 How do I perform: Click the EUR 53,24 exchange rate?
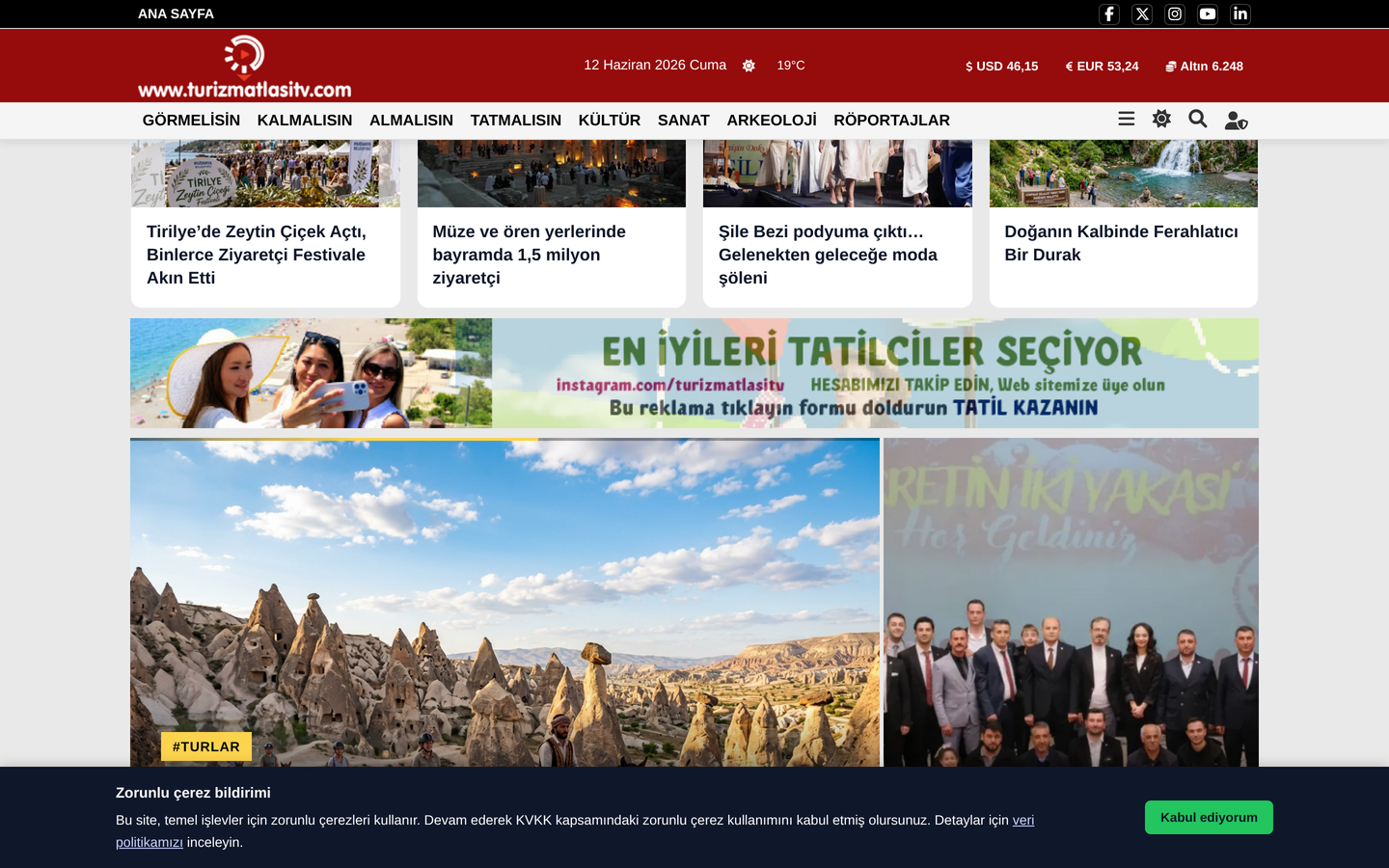[1102, 67]
